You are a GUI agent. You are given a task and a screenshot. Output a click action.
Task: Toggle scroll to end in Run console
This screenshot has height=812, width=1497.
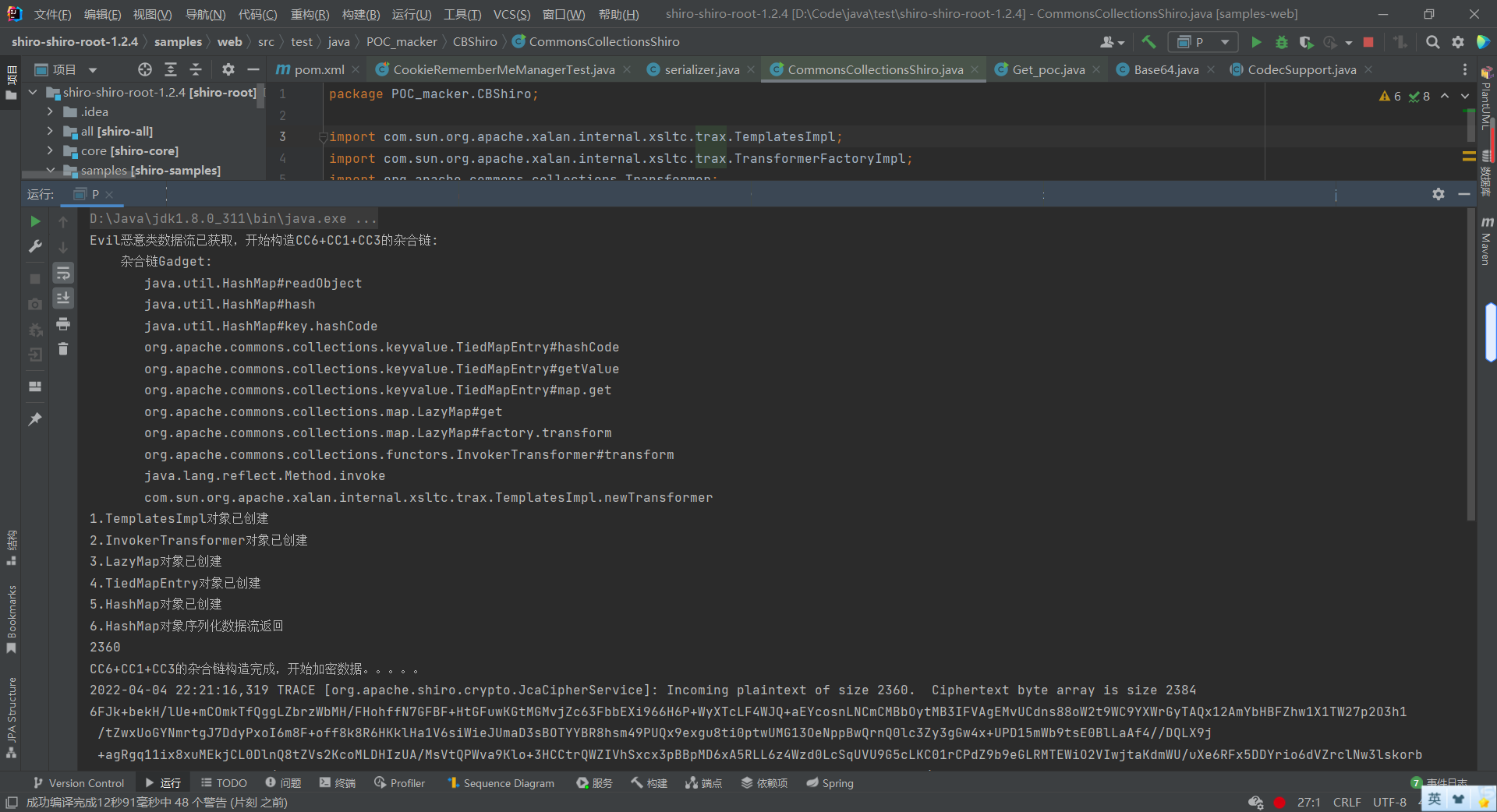click(63, 298)
